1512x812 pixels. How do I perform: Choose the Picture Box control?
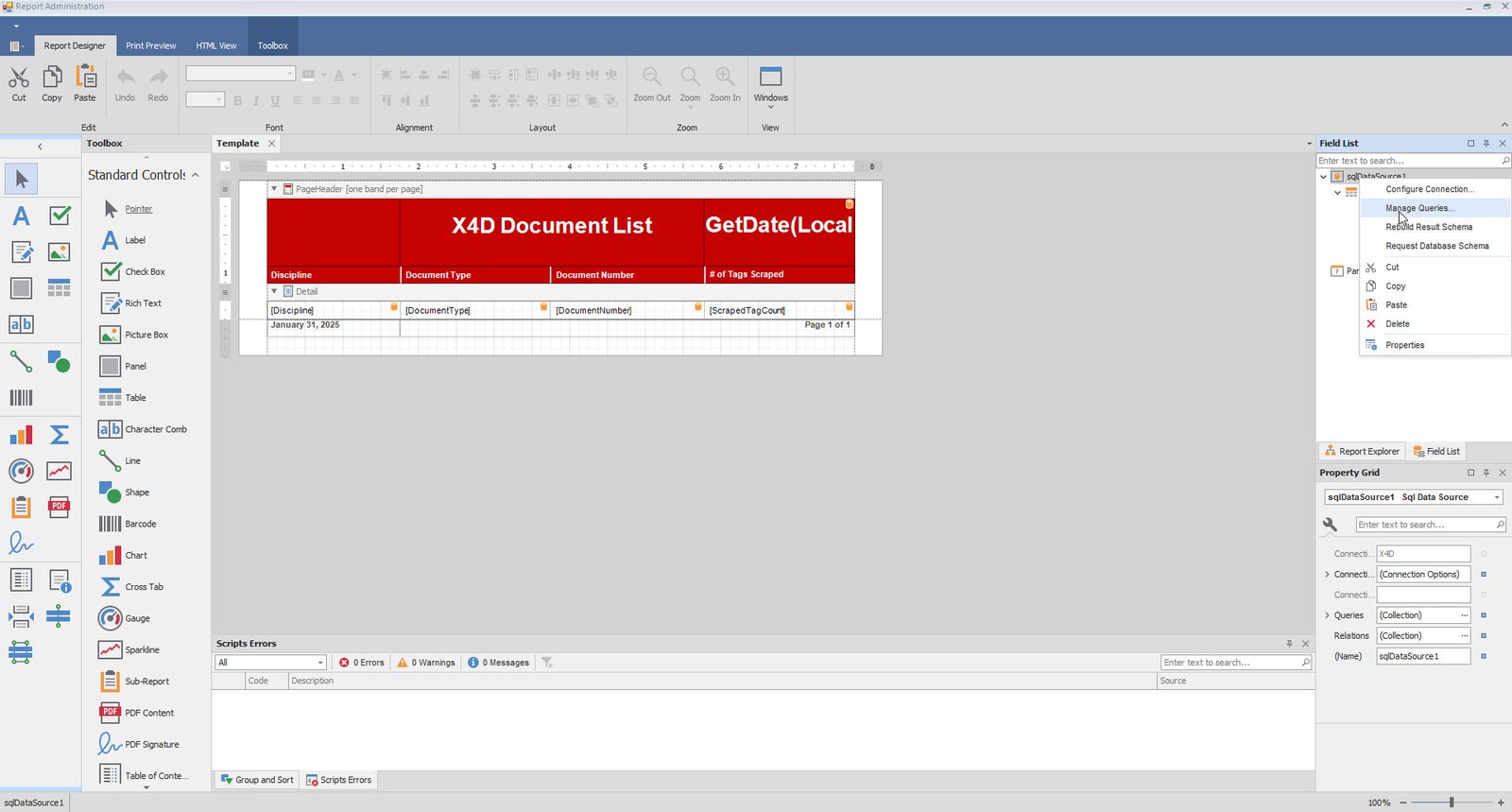click(x=146, y=335)
